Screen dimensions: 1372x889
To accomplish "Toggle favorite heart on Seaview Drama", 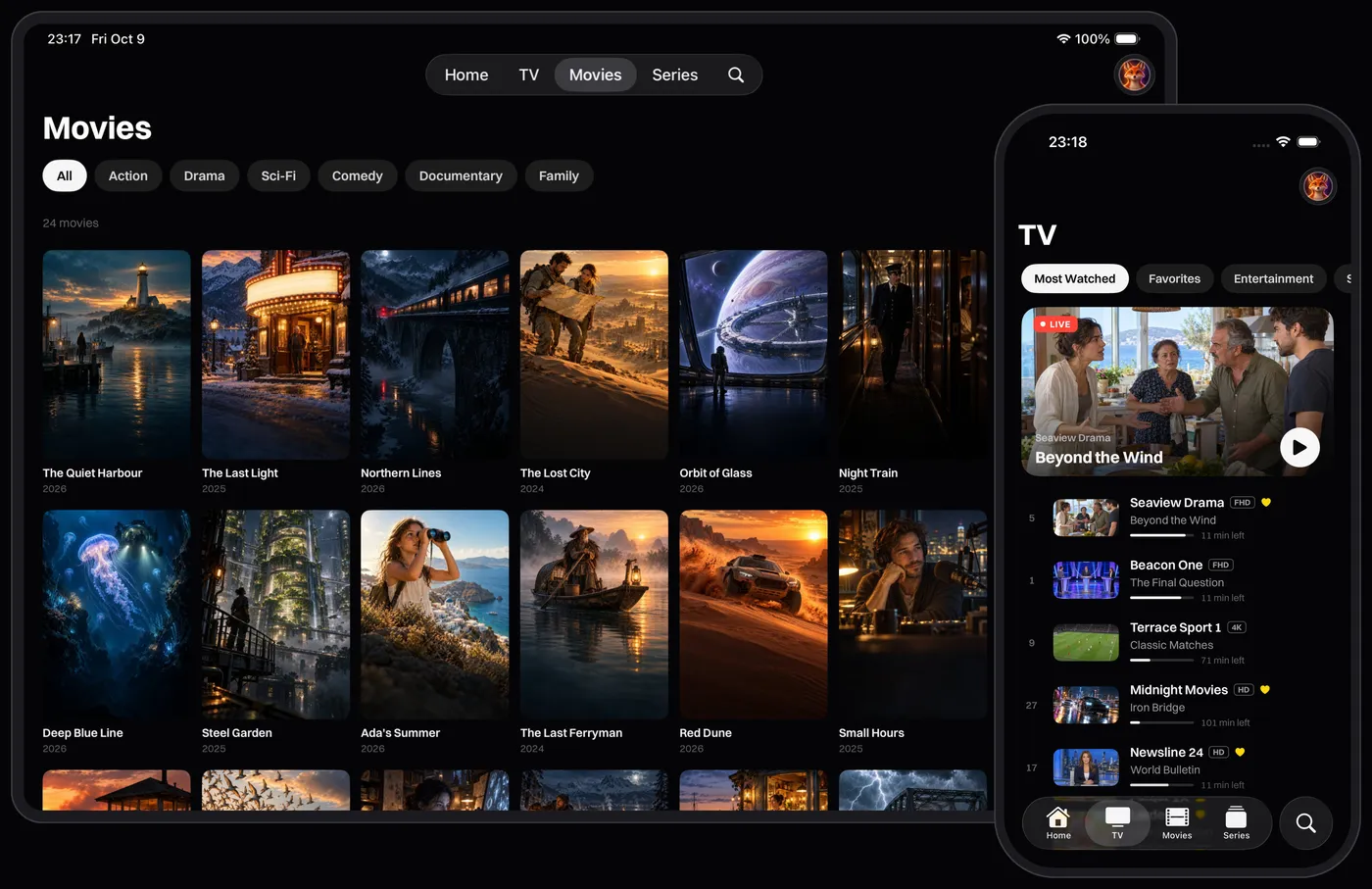I will [x=1266, y=502].
